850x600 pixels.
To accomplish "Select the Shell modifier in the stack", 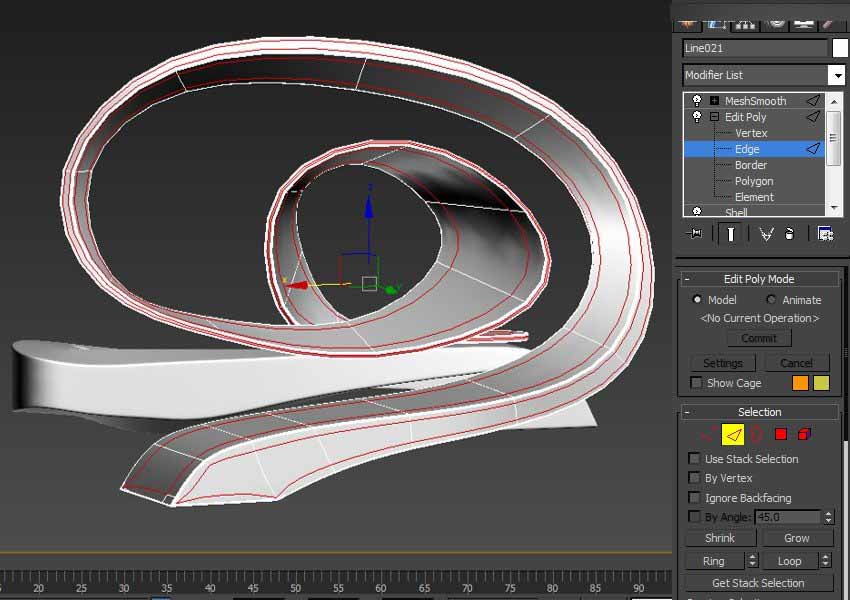I will [x=736, y=212].
